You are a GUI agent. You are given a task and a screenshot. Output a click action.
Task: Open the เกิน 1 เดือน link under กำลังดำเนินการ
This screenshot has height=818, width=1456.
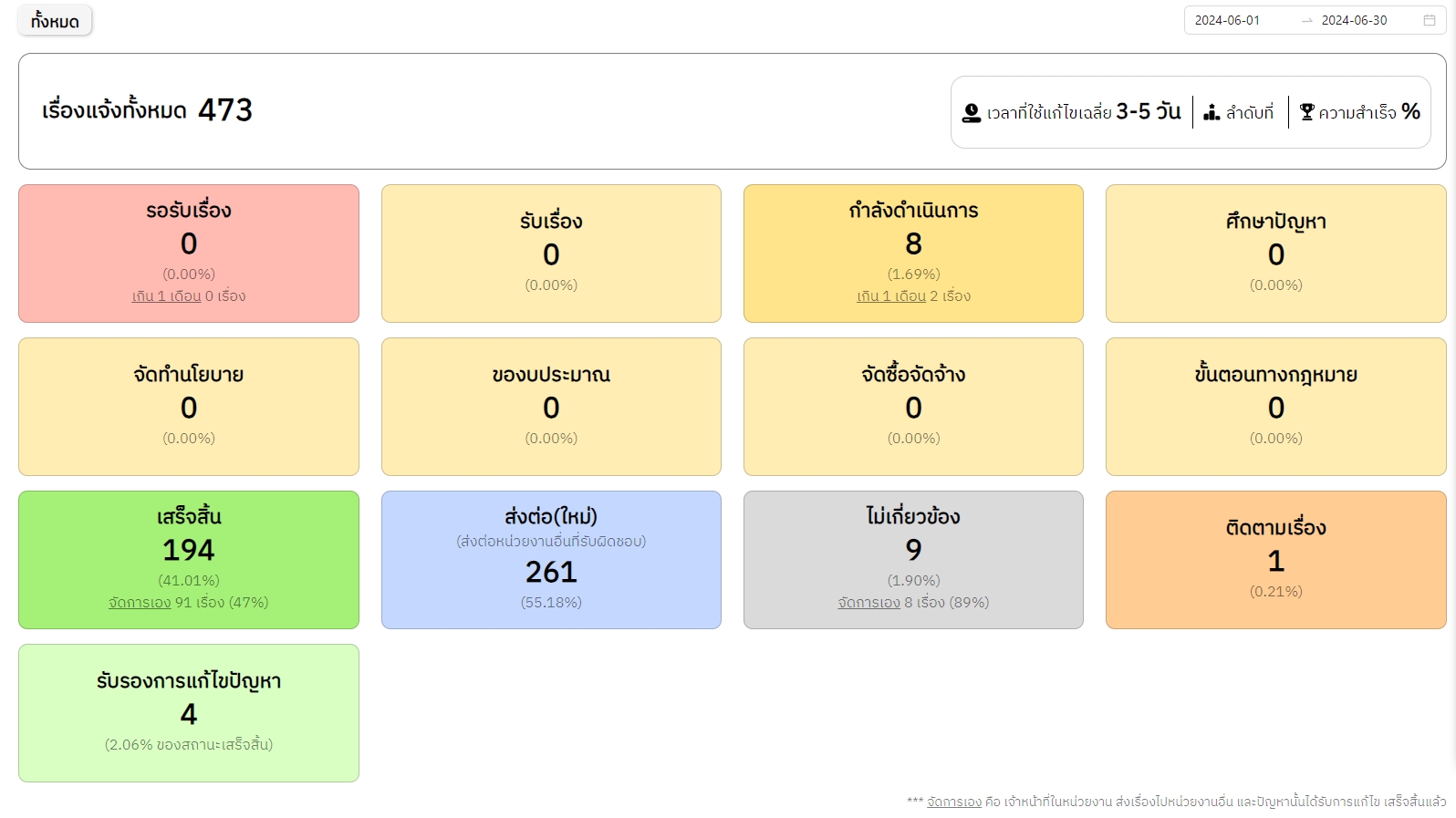point(890,296)
